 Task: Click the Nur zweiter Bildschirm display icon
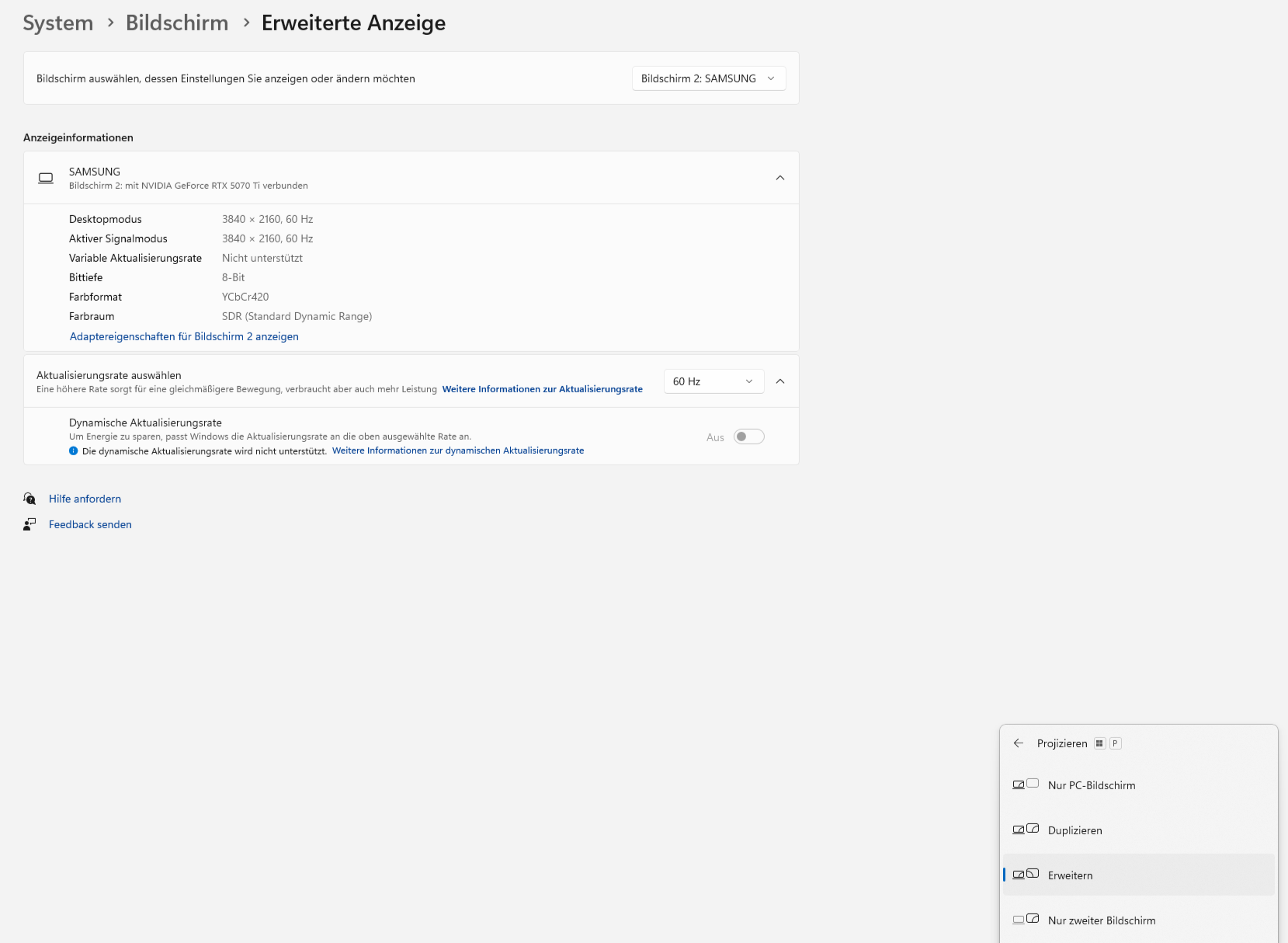(1026, 919)
